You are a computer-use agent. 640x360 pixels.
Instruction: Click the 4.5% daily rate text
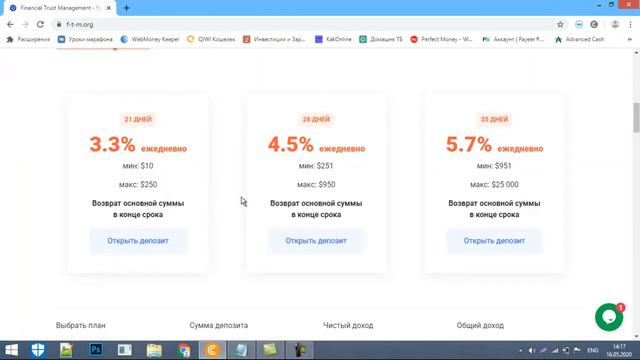316,144
